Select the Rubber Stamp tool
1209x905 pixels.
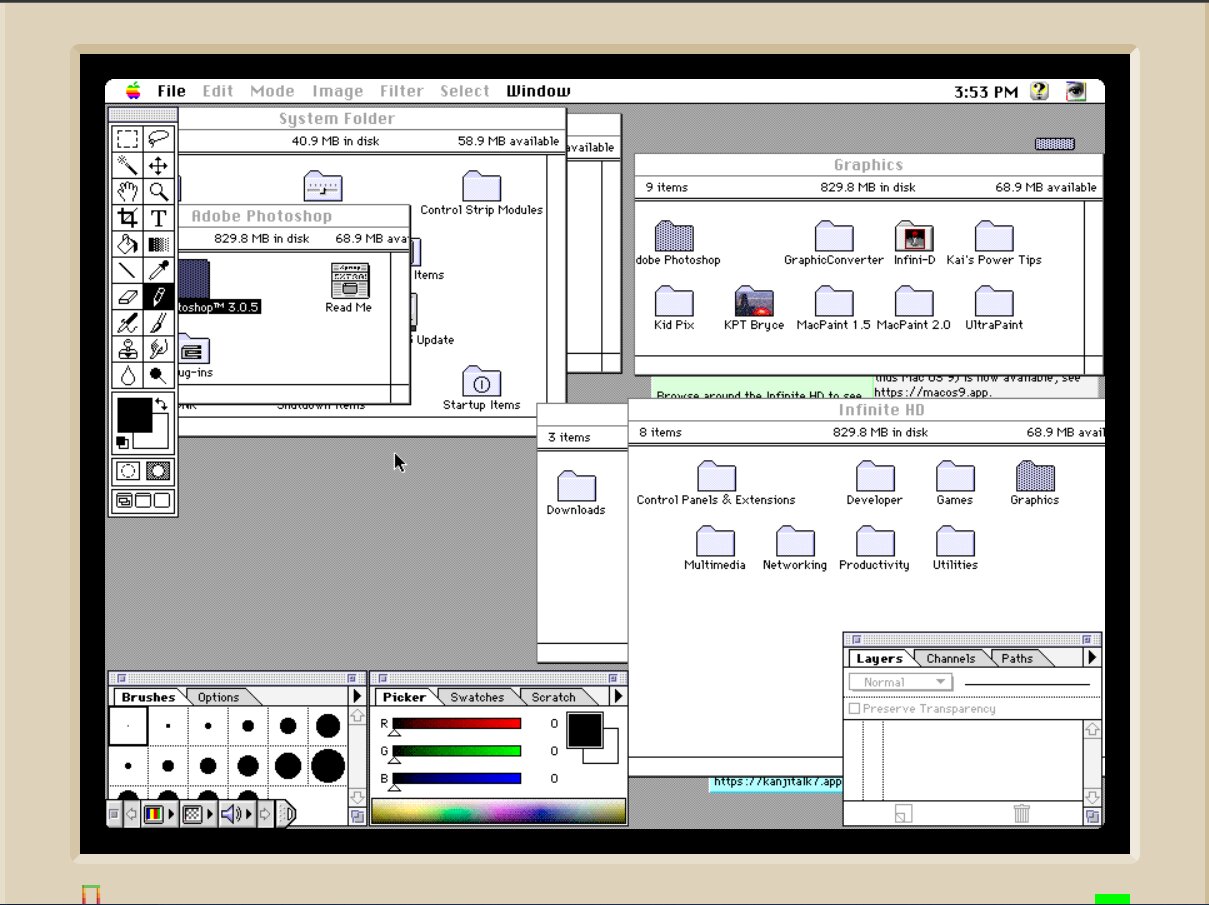click(127, 349)
